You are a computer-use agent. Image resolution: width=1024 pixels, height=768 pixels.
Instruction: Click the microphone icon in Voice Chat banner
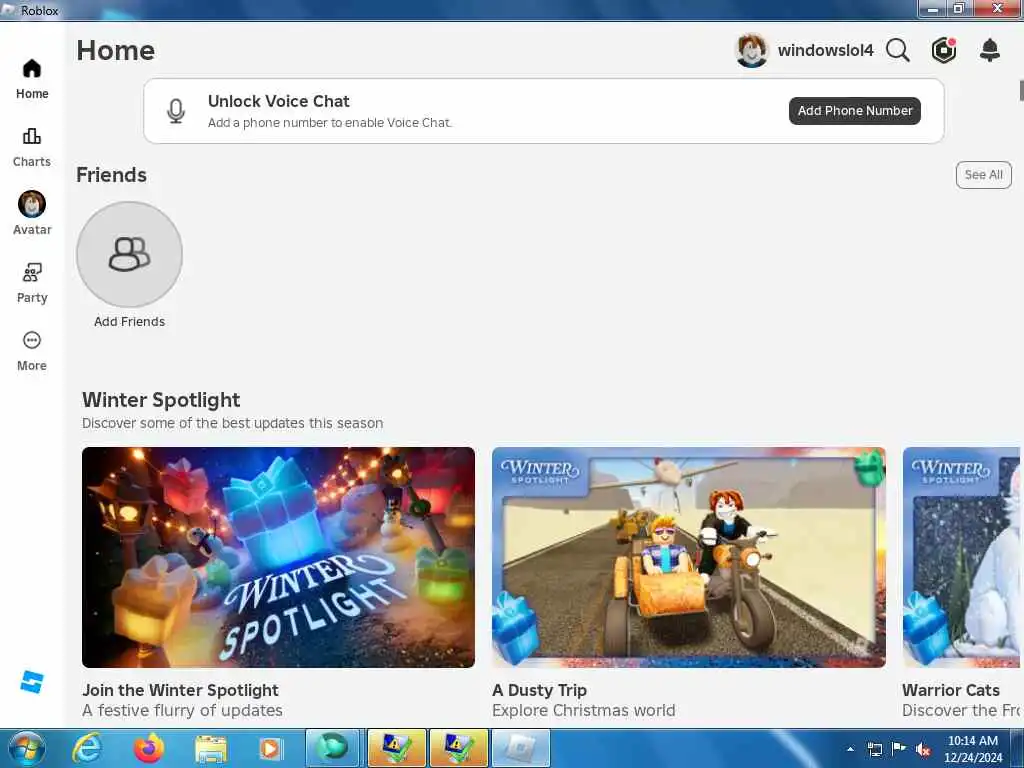176,111
